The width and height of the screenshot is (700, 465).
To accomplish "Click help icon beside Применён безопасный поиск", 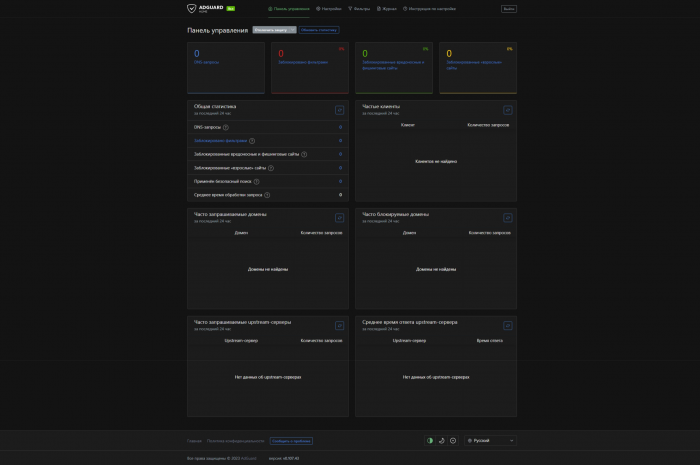I will (256, 181).
